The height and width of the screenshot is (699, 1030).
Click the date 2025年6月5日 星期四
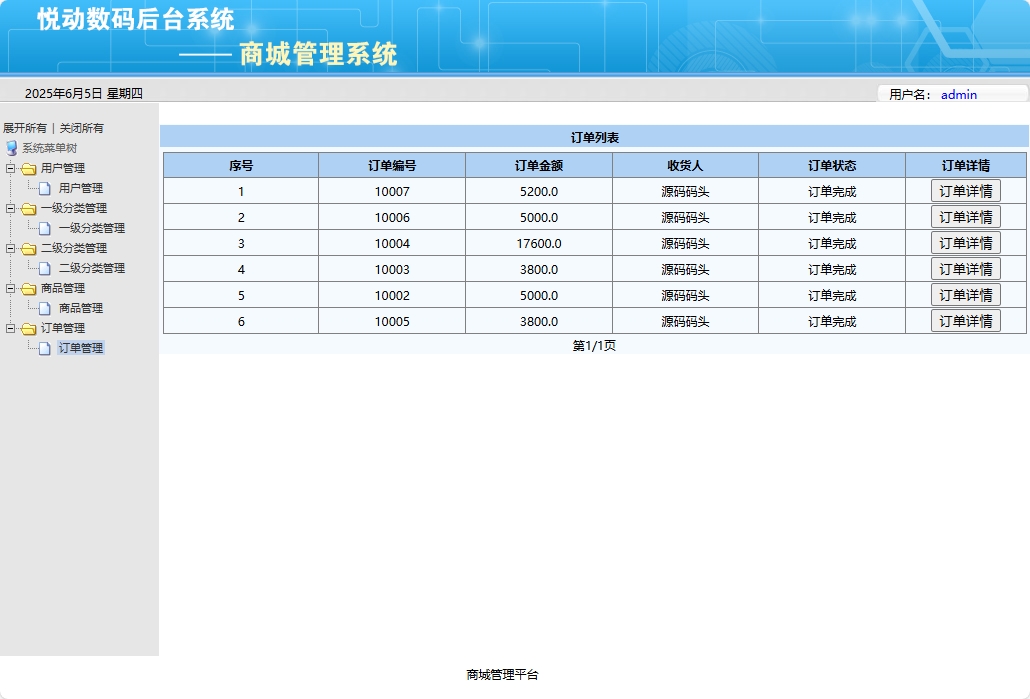coord(83,93)
